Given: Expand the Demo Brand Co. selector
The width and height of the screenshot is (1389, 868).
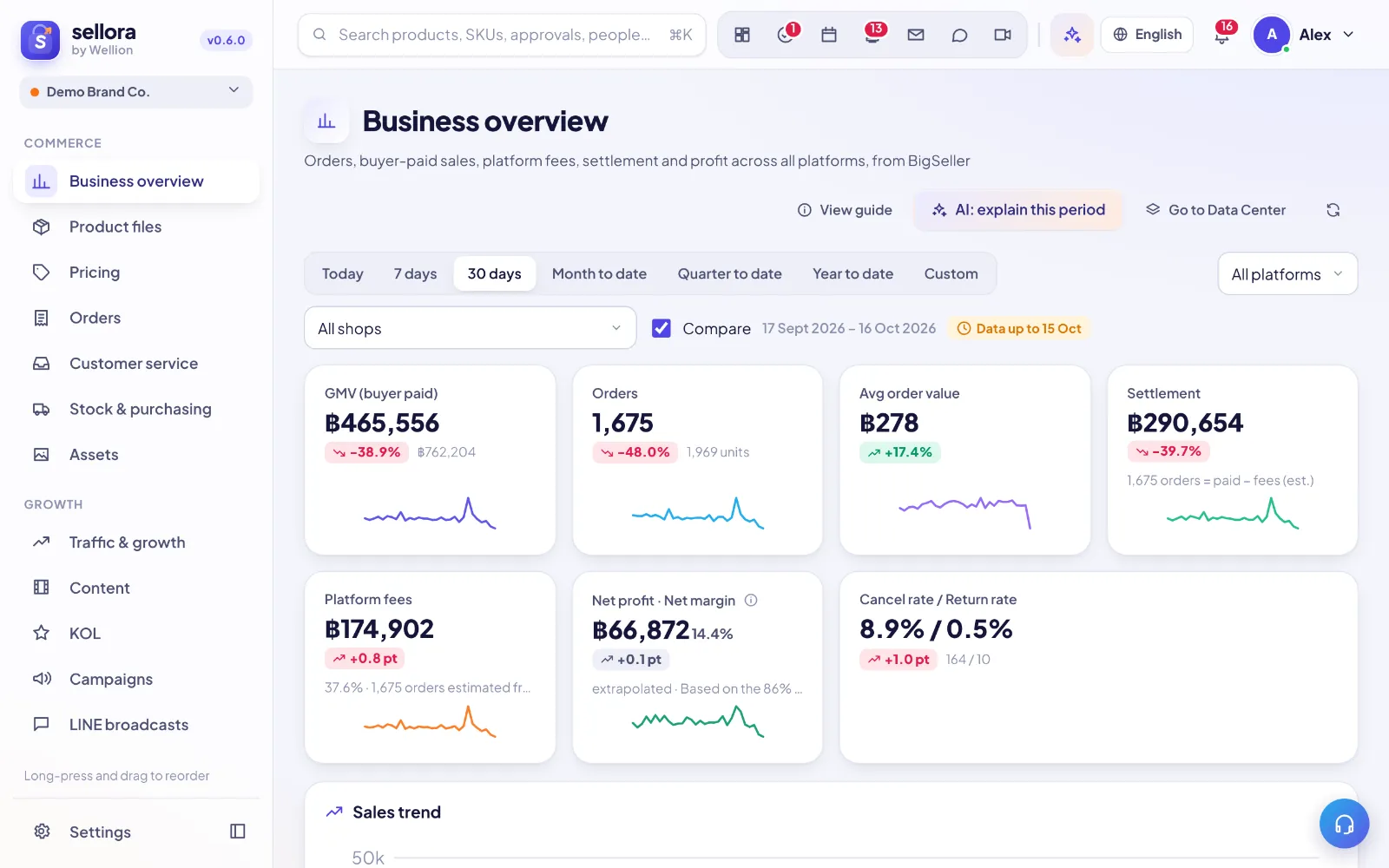Looking at the screenshot, I should 136,92.
